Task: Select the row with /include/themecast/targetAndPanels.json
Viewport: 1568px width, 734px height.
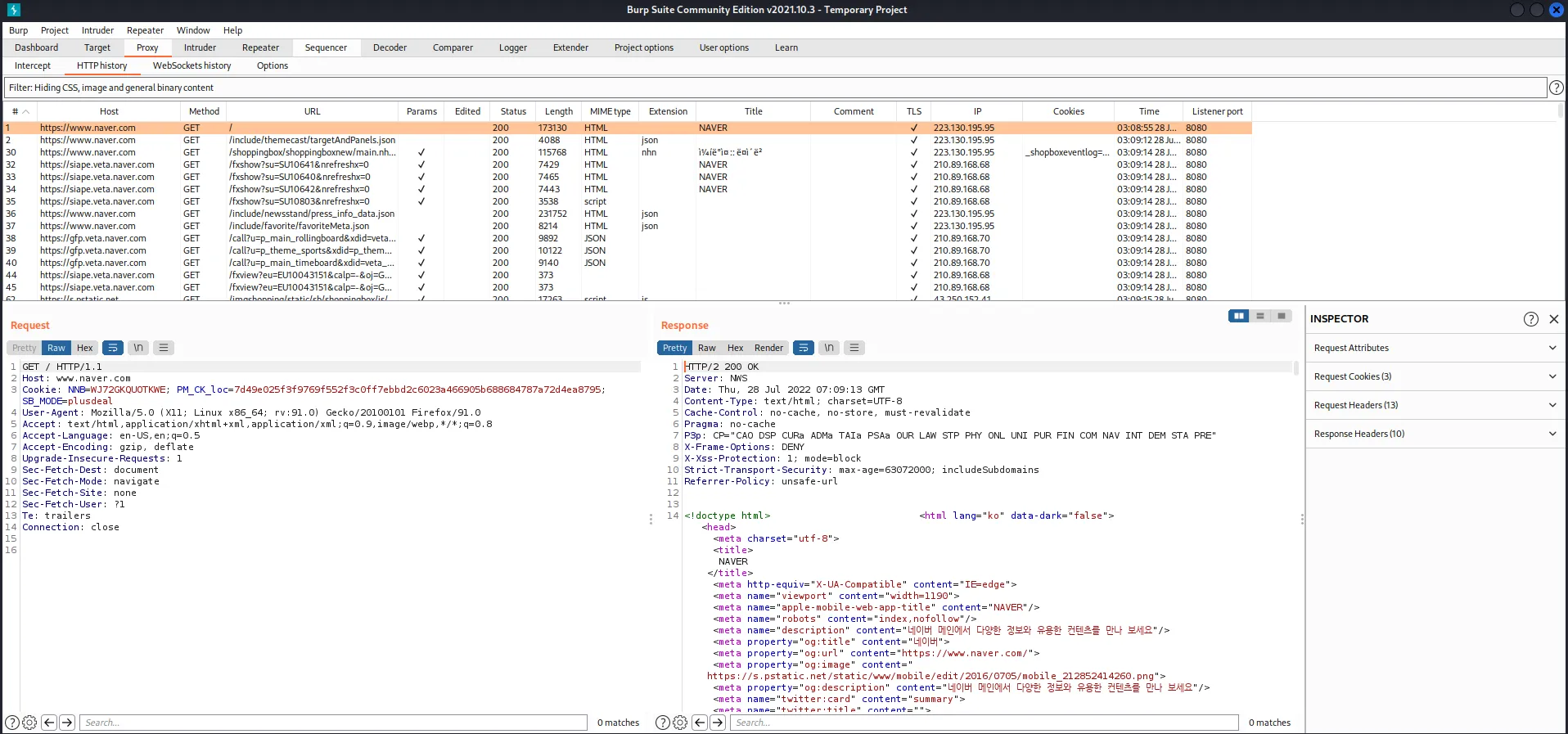Action: coord(629,140)
